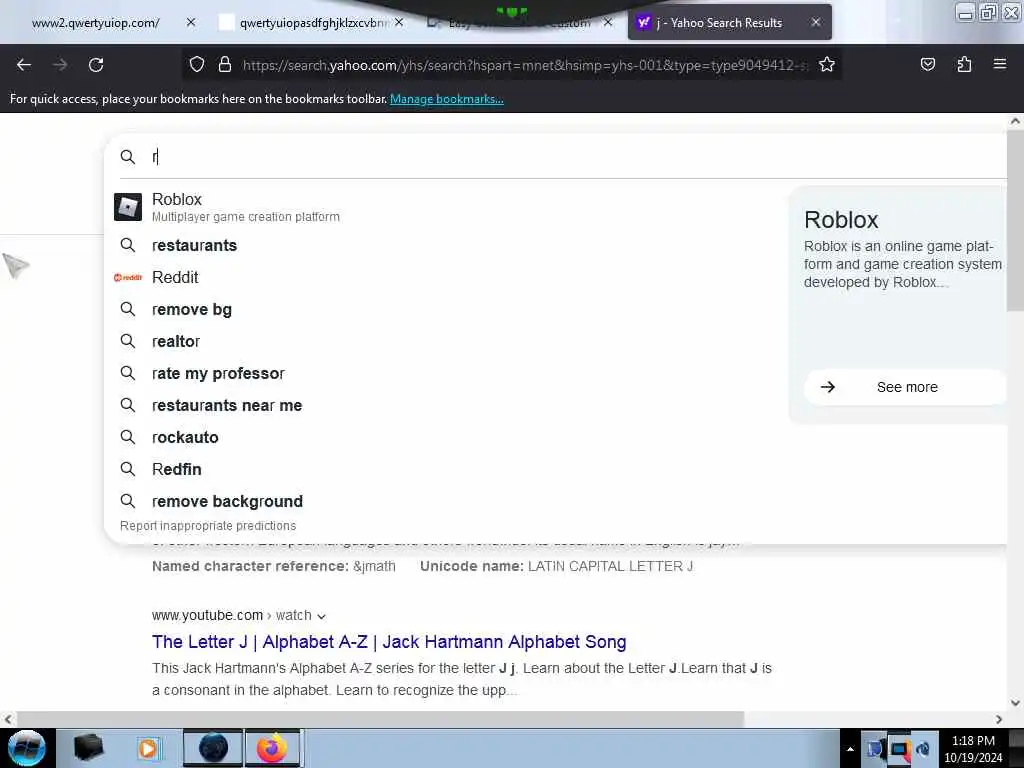Image resolution: width=1024 pixels, height=768 pixels.
Task: Click the magnifier beside 'remove bg'
Action: [128, 310]
